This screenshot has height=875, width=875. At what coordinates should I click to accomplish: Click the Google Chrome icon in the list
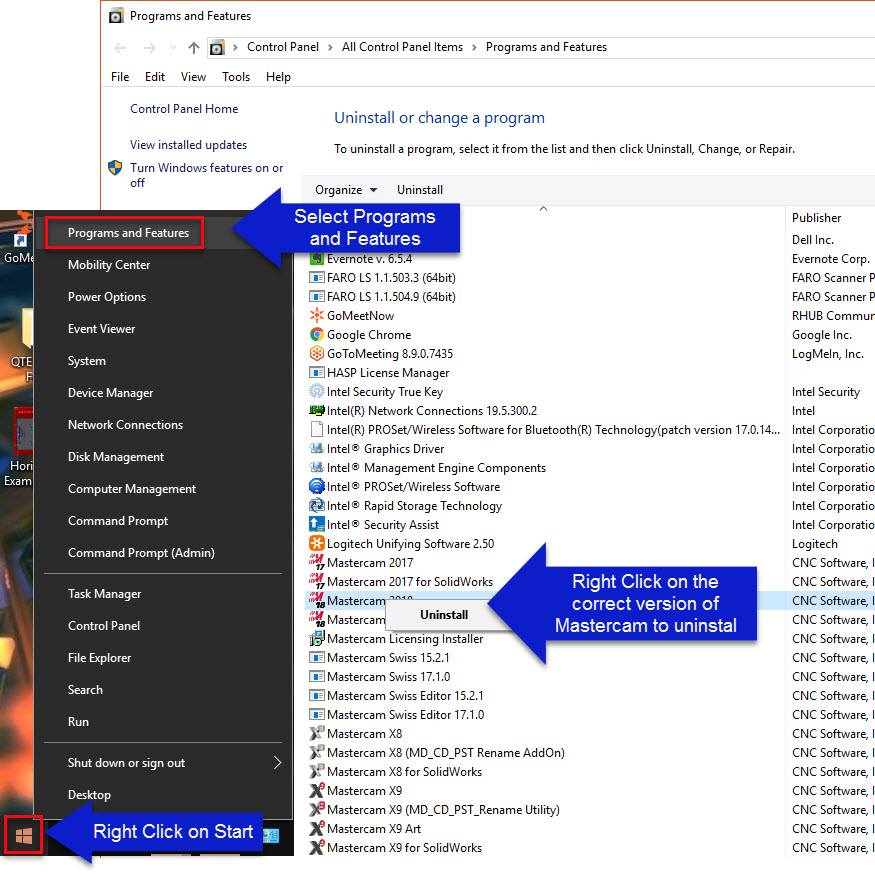tap(316, 334)
